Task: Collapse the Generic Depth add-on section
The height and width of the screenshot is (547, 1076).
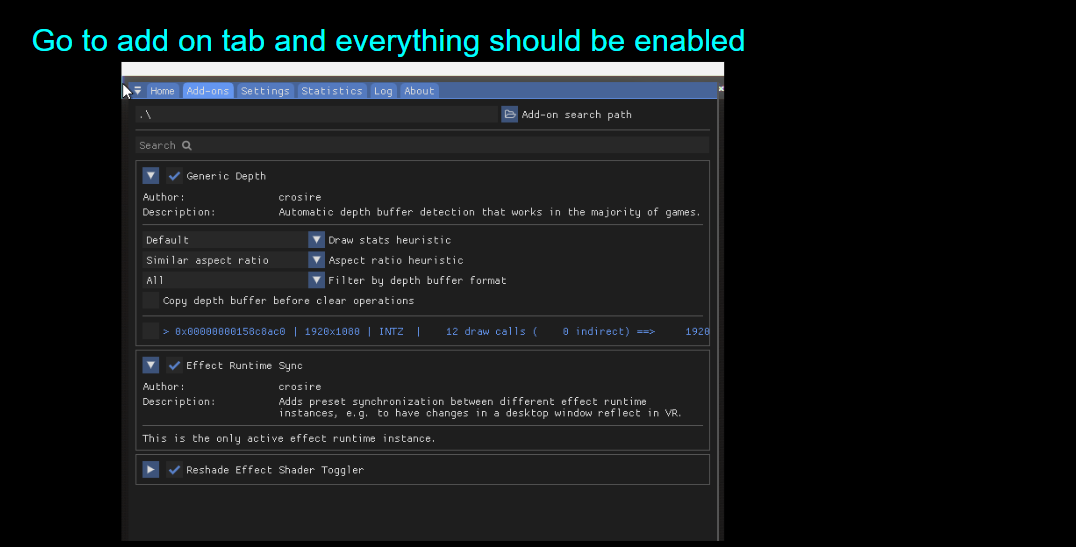Action: pos(151,176)
